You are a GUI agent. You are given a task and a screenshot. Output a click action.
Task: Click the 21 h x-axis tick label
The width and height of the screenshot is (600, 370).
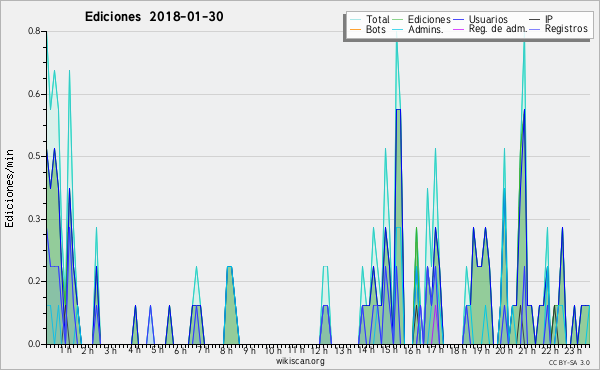pos(527,350)
